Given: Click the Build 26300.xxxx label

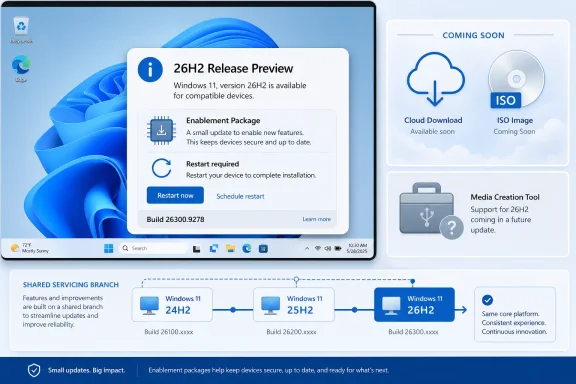Looking at the screenshot, I should [x=413, y=332].
